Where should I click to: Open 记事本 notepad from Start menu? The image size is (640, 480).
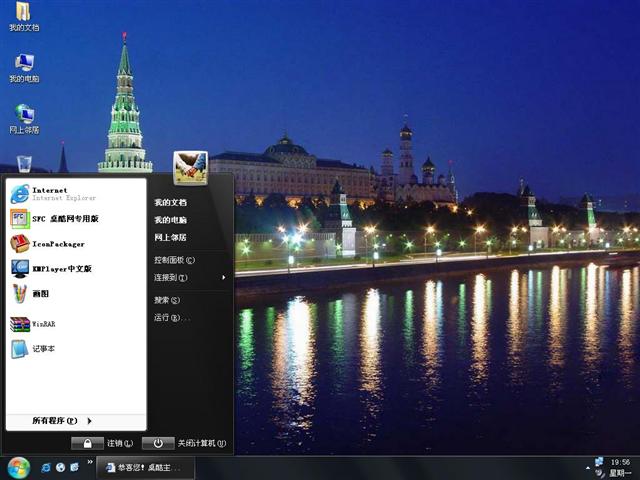click(x=76, y=349)
